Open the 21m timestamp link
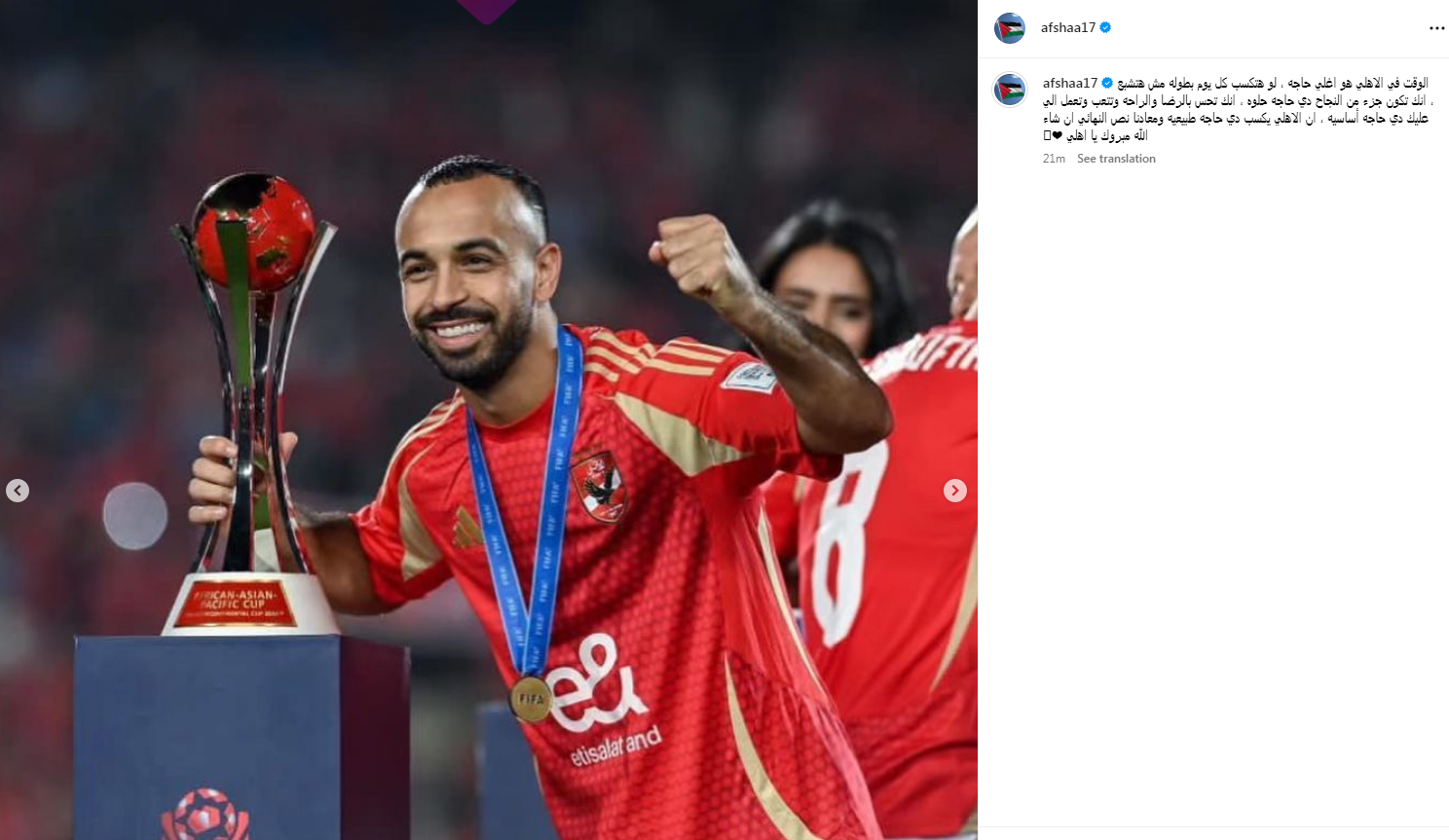1449x840 pixels. pos(1054,159)
